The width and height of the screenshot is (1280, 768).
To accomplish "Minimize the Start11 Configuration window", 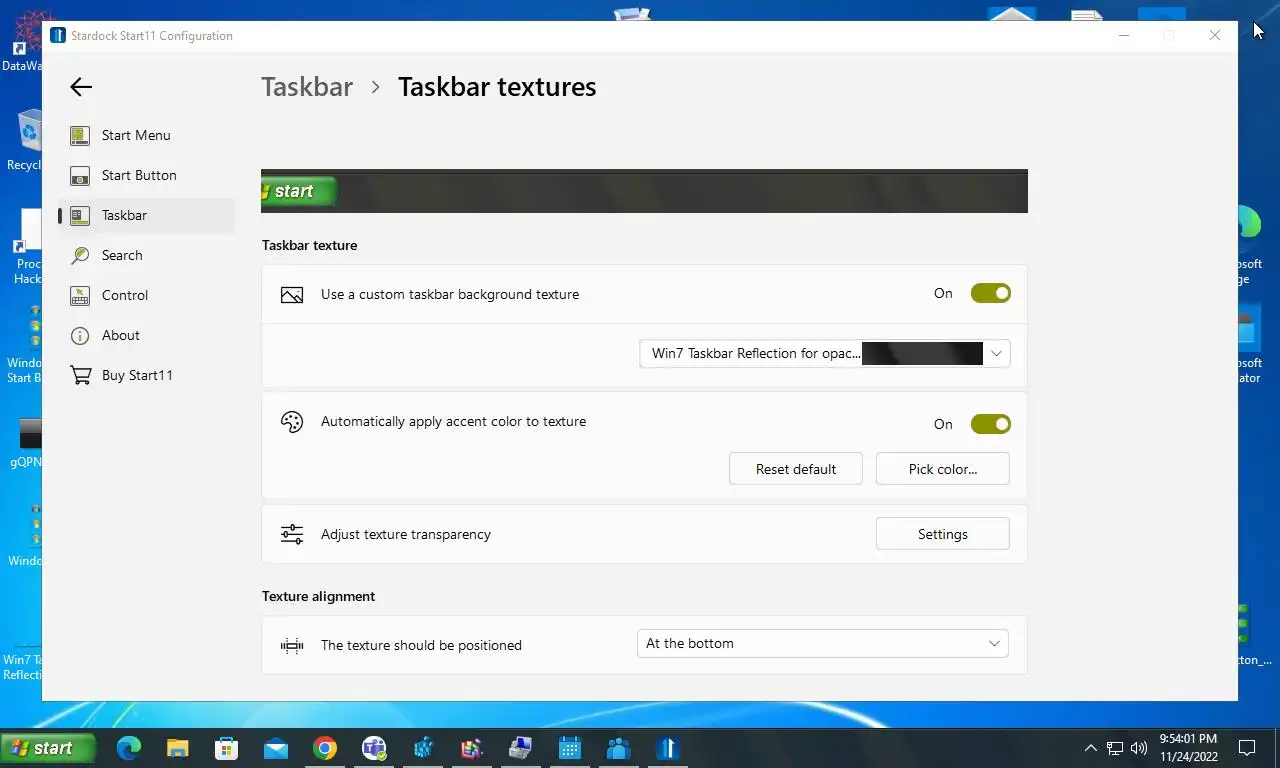I will 1124,35.
